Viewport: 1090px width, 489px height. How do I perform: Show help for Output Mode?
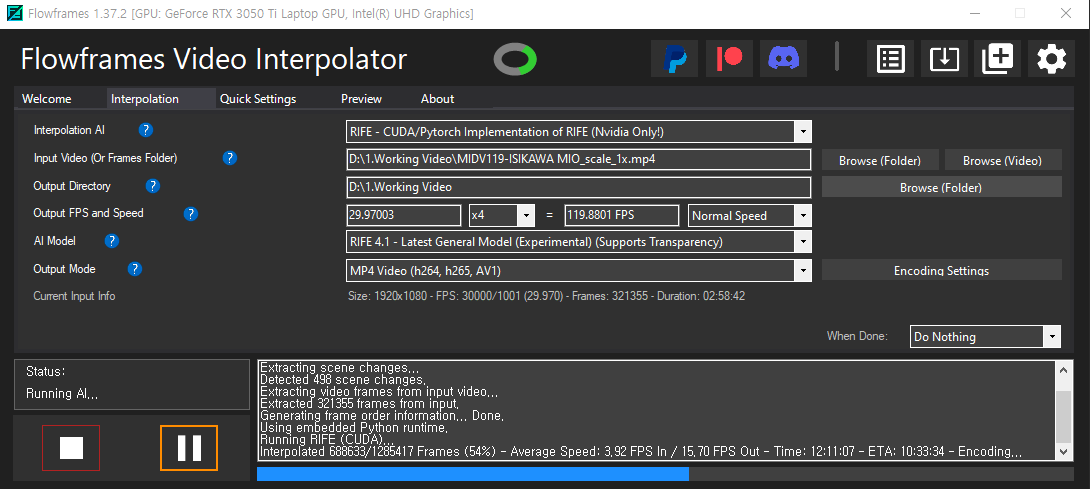click(x=135, y=269)
